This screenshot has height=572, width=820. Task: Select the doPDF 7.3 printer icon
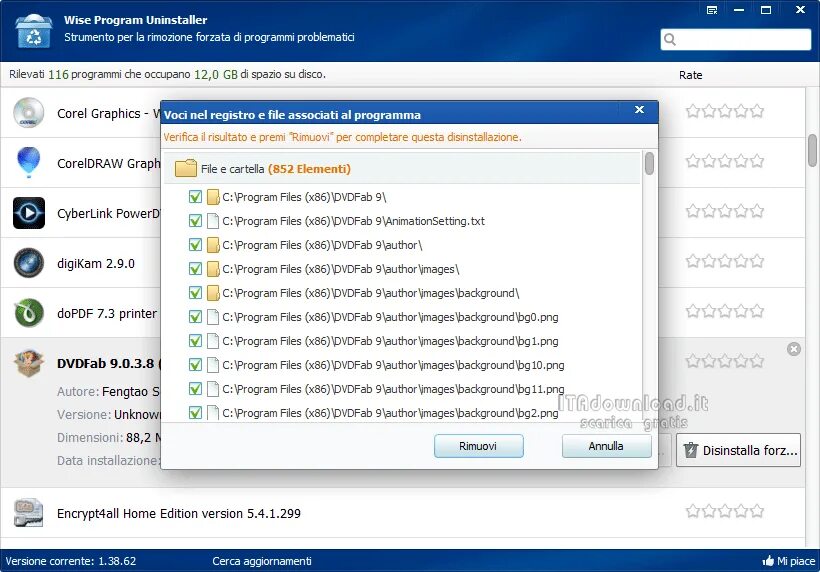click(x=29, y=313)
